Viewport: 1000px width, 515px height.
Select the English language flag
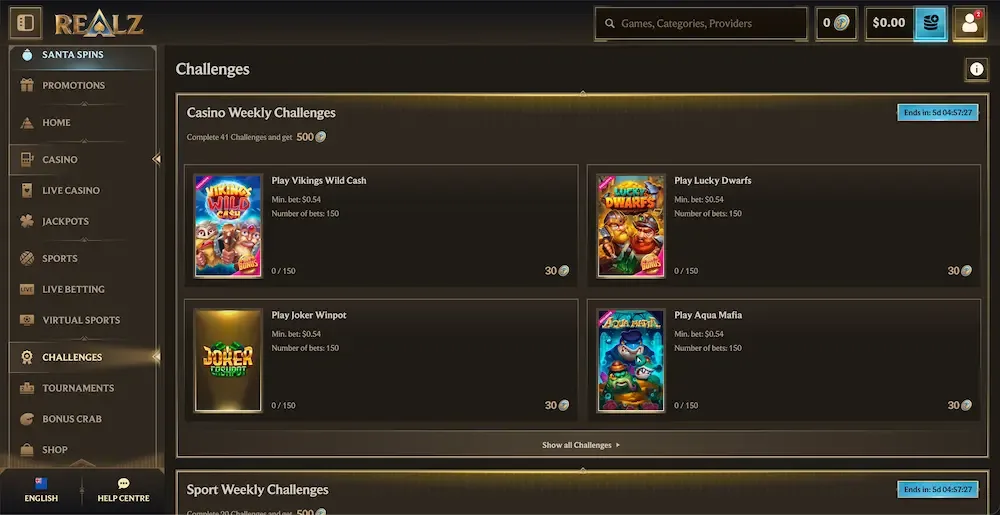point(41,484)
